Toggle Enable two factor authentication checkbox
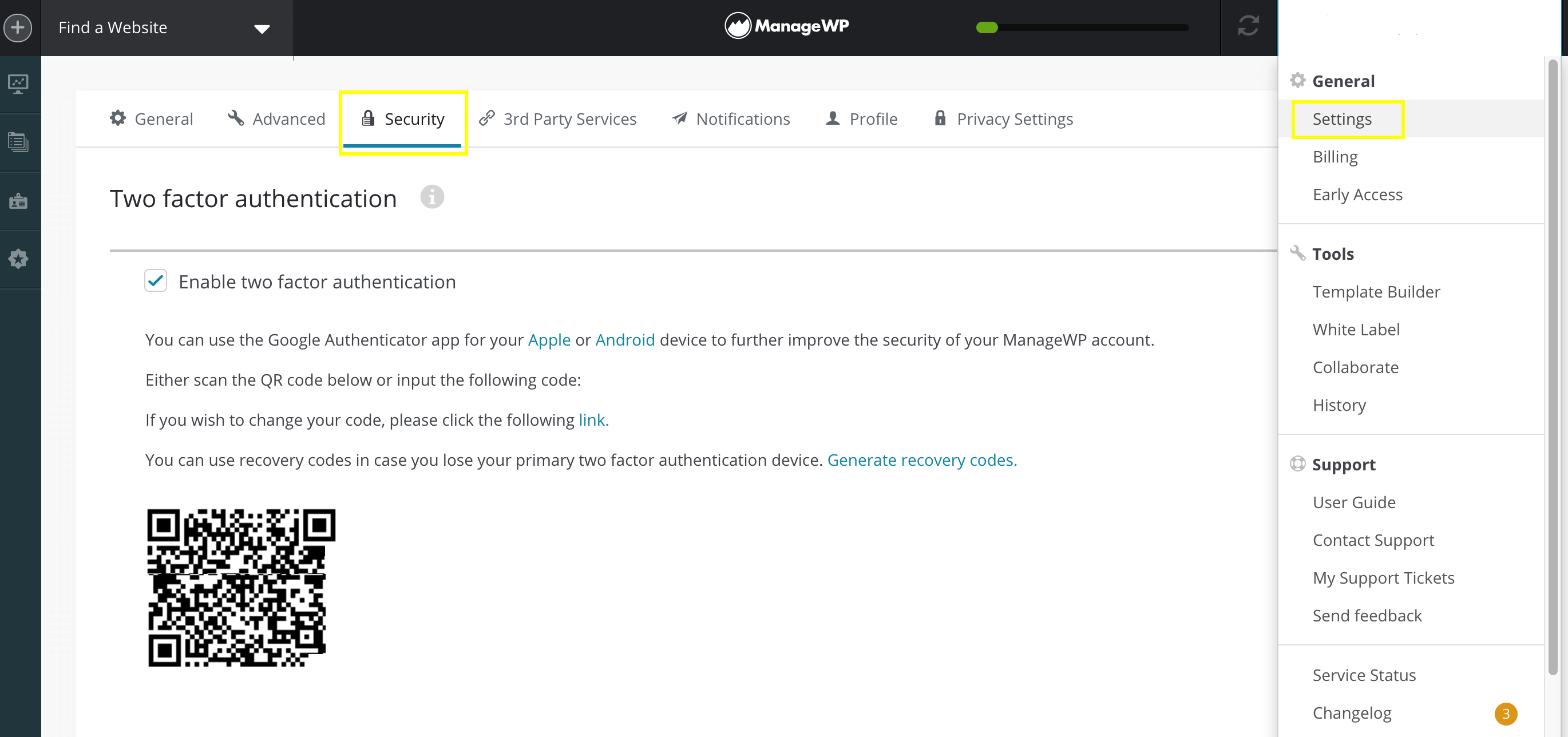 tap(156, 281)
